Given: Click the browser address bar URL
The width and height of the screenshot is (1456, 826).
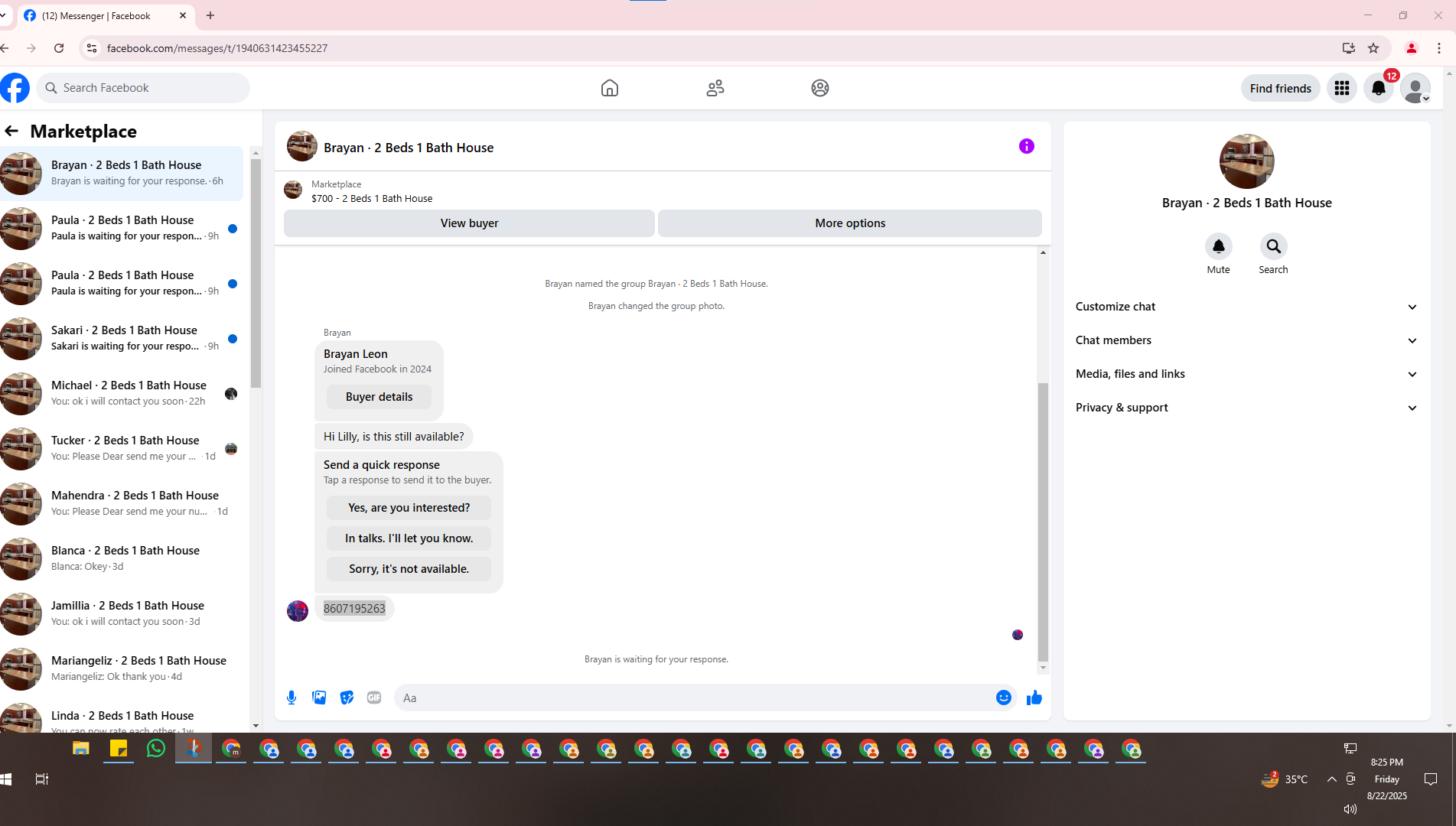Looking at the screenshot, I should [217, 48].
